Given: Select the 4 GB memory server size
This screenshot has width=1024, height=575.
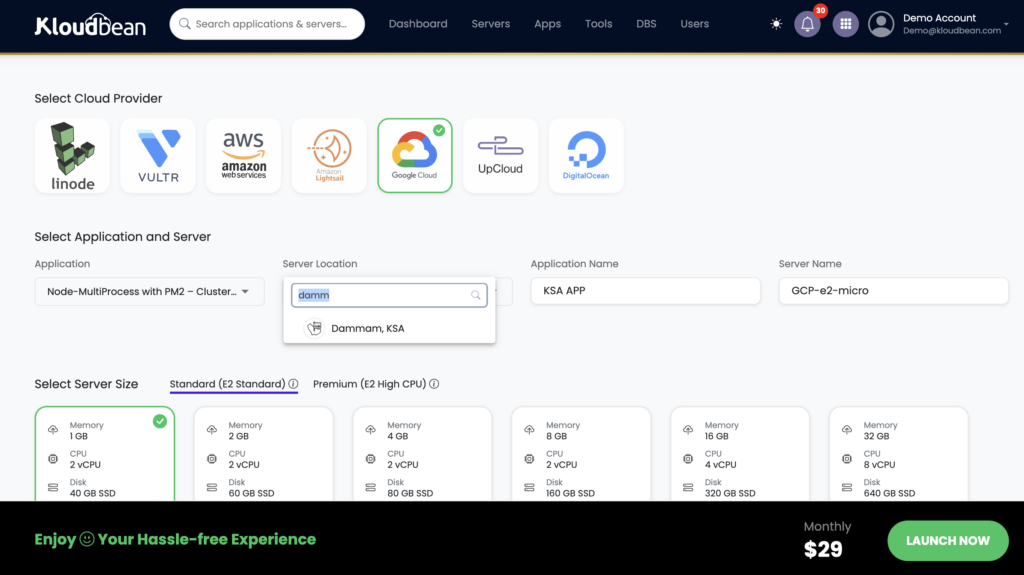Looking at the screenshot, I should 423,454.
